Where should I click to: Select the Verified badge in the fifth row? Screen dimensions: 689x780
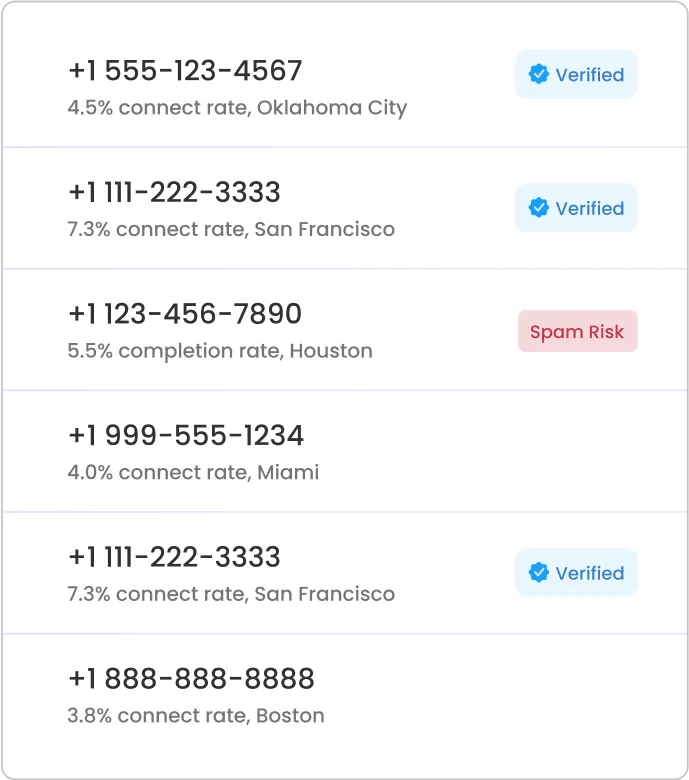576,572
